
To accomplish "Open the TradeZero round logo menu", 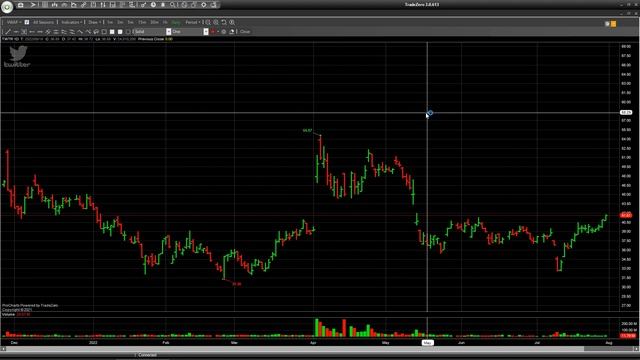I will [7, 7].
